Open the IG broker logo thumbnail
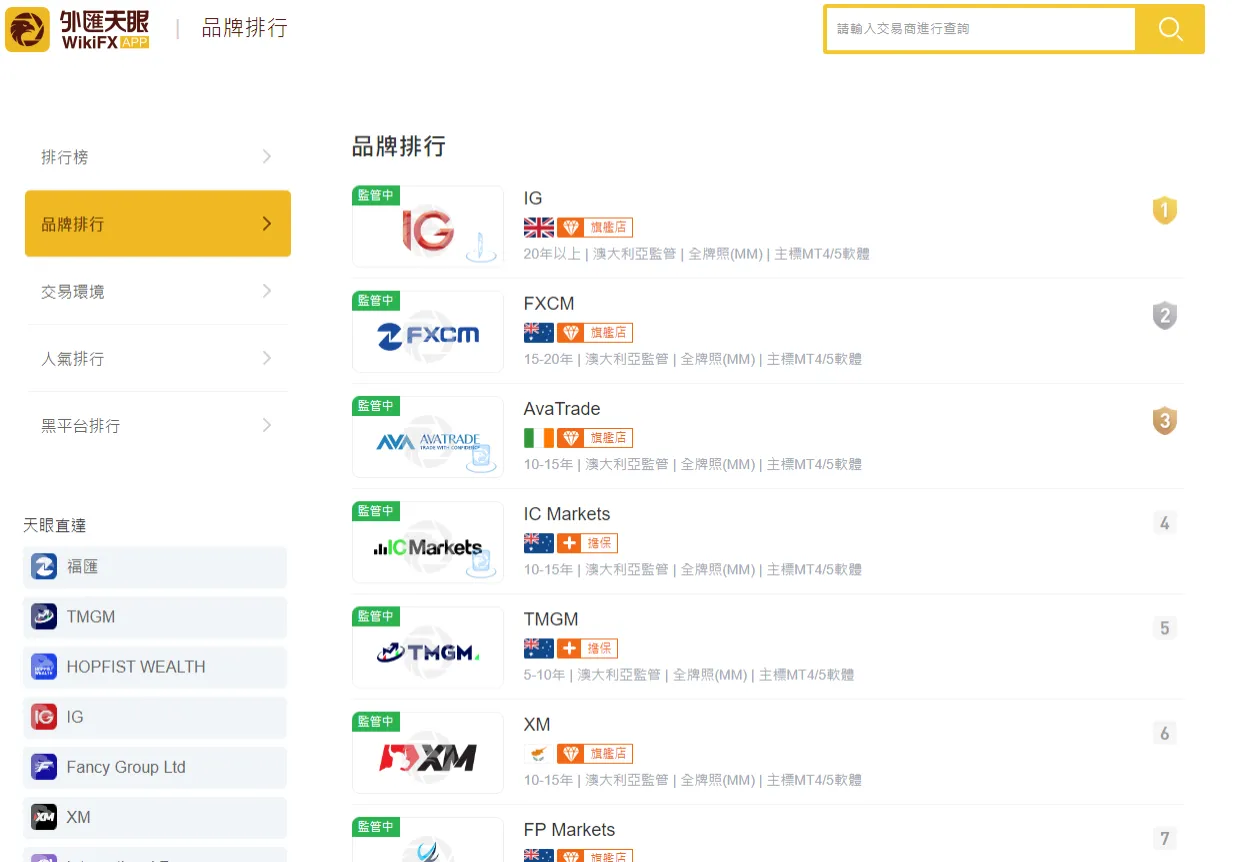 428,226
